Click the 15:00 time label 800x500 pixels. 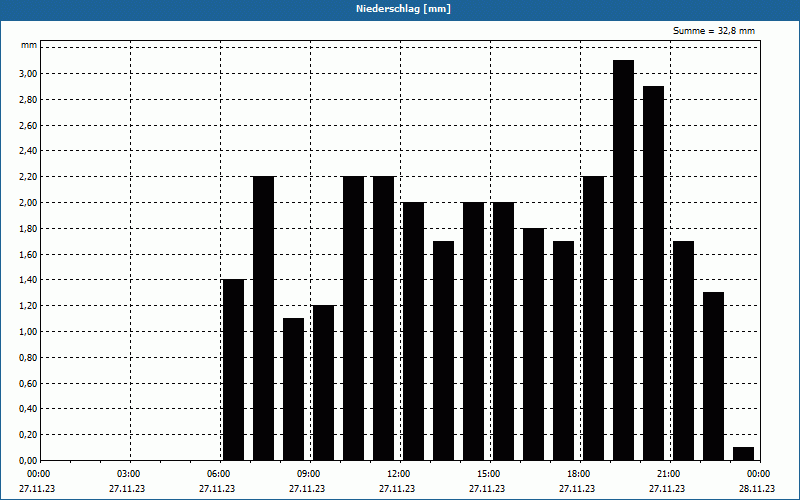490,474
